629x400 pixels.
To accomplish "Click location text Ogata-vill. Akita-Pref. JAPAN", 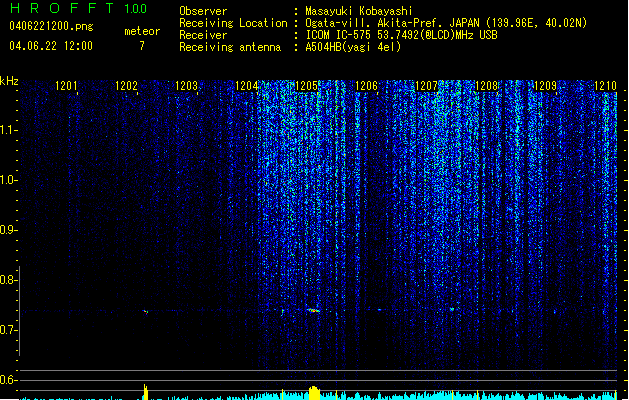I will [x=392, y=23].
